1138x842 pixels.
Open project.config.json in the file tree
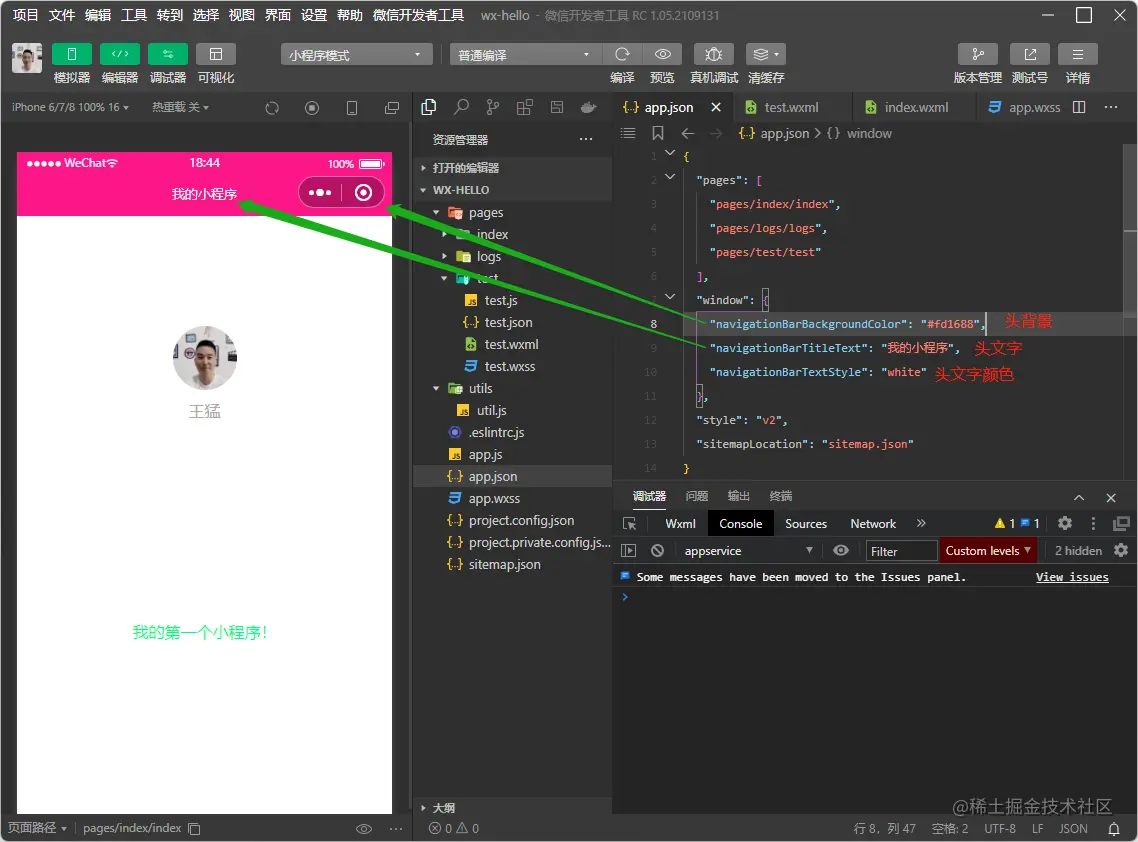(512, 520)
